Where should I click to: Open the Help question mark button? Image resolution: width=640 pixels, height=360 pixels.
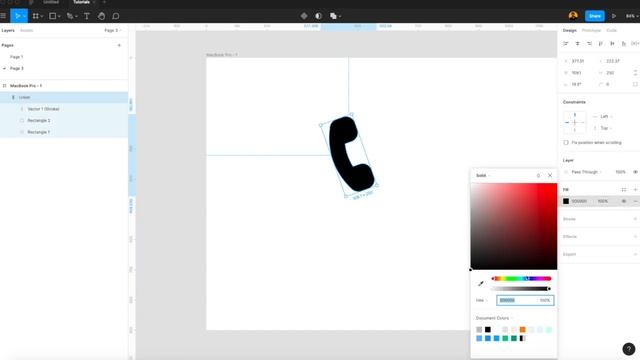[629, 349]
